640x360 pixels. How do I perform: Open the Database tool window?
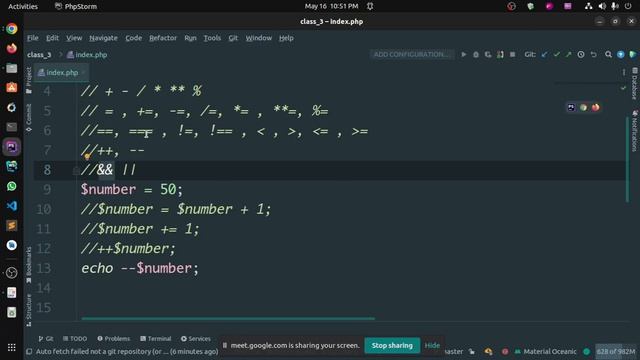(x=634, y=84)
